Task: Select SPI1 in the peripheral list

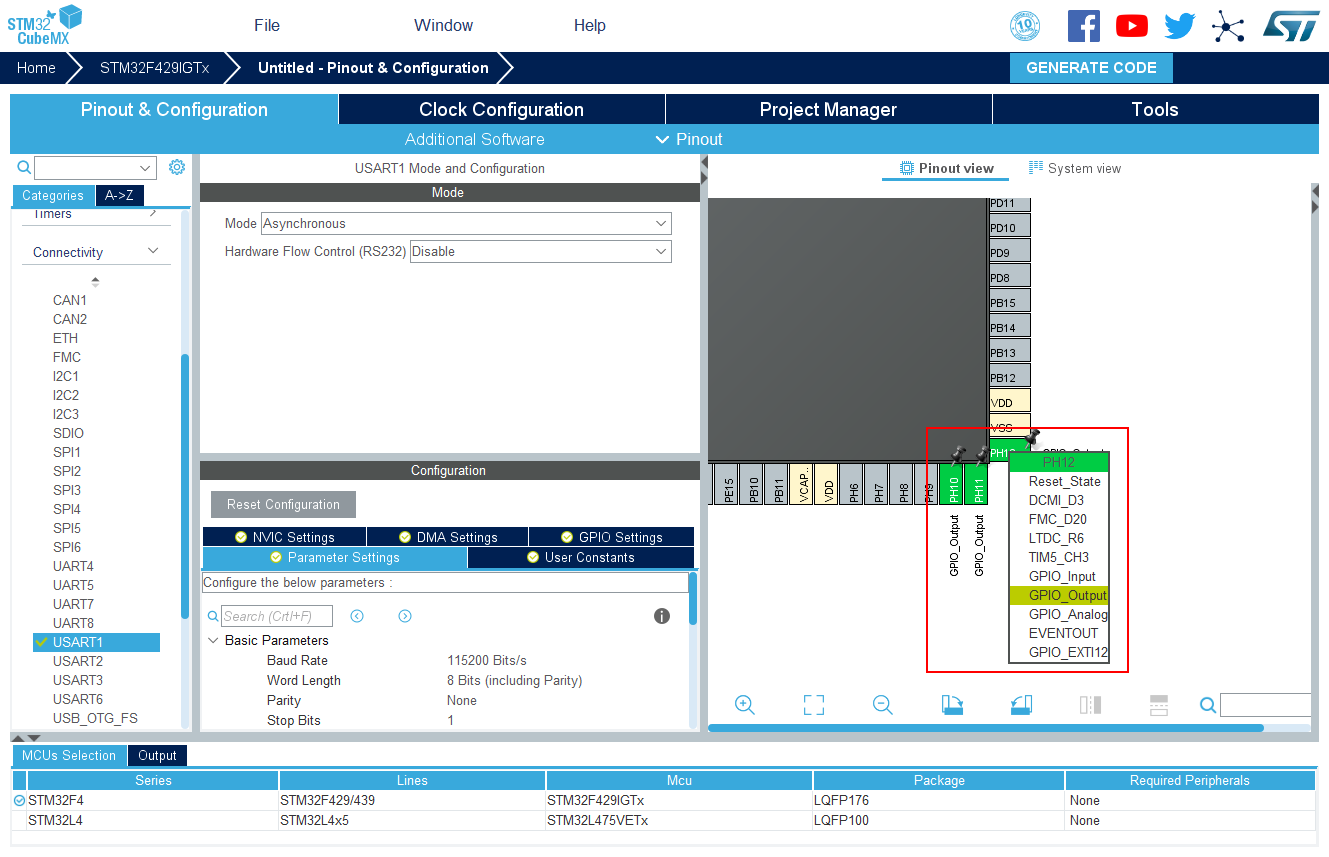Action: tap(67, 452)
